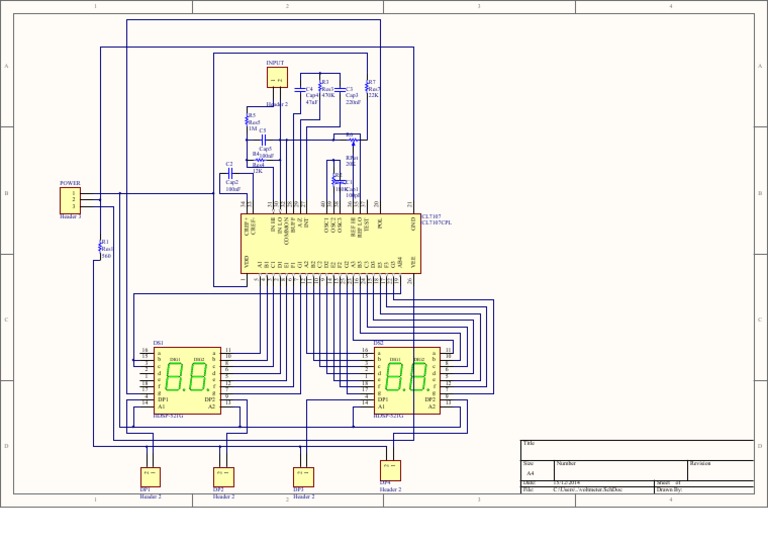Select the Number field in title block
Image resolution: width=768 pixels, height=544 pixels.
(621, 470)
